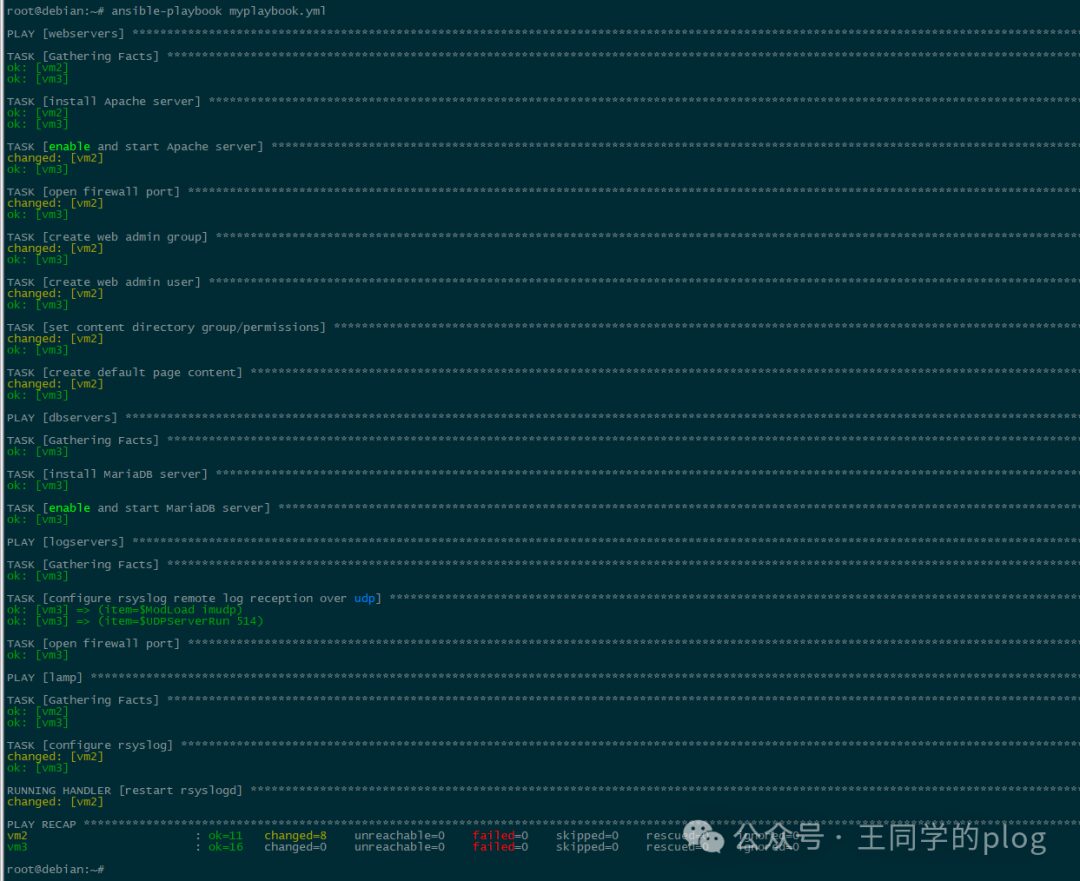This screenshot has height=881, width=1080.
Task: Select the changed=8 value in recap
Action: [295, 836]
